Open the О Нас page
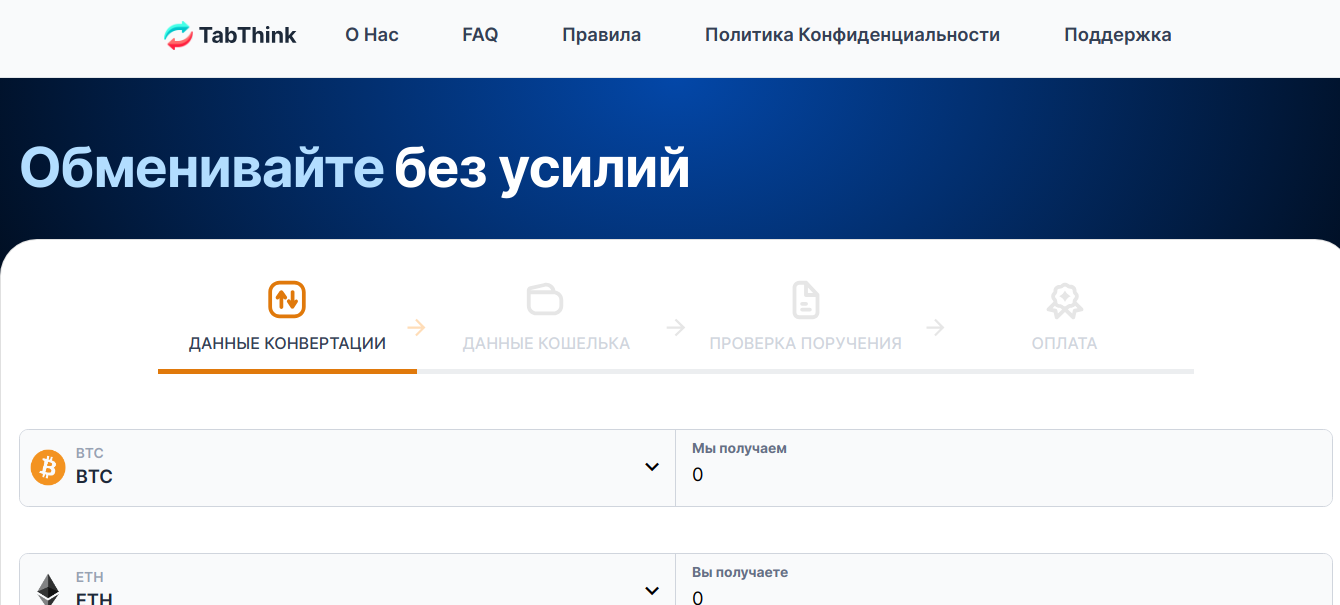1340x605 pixels. [372, 35]
